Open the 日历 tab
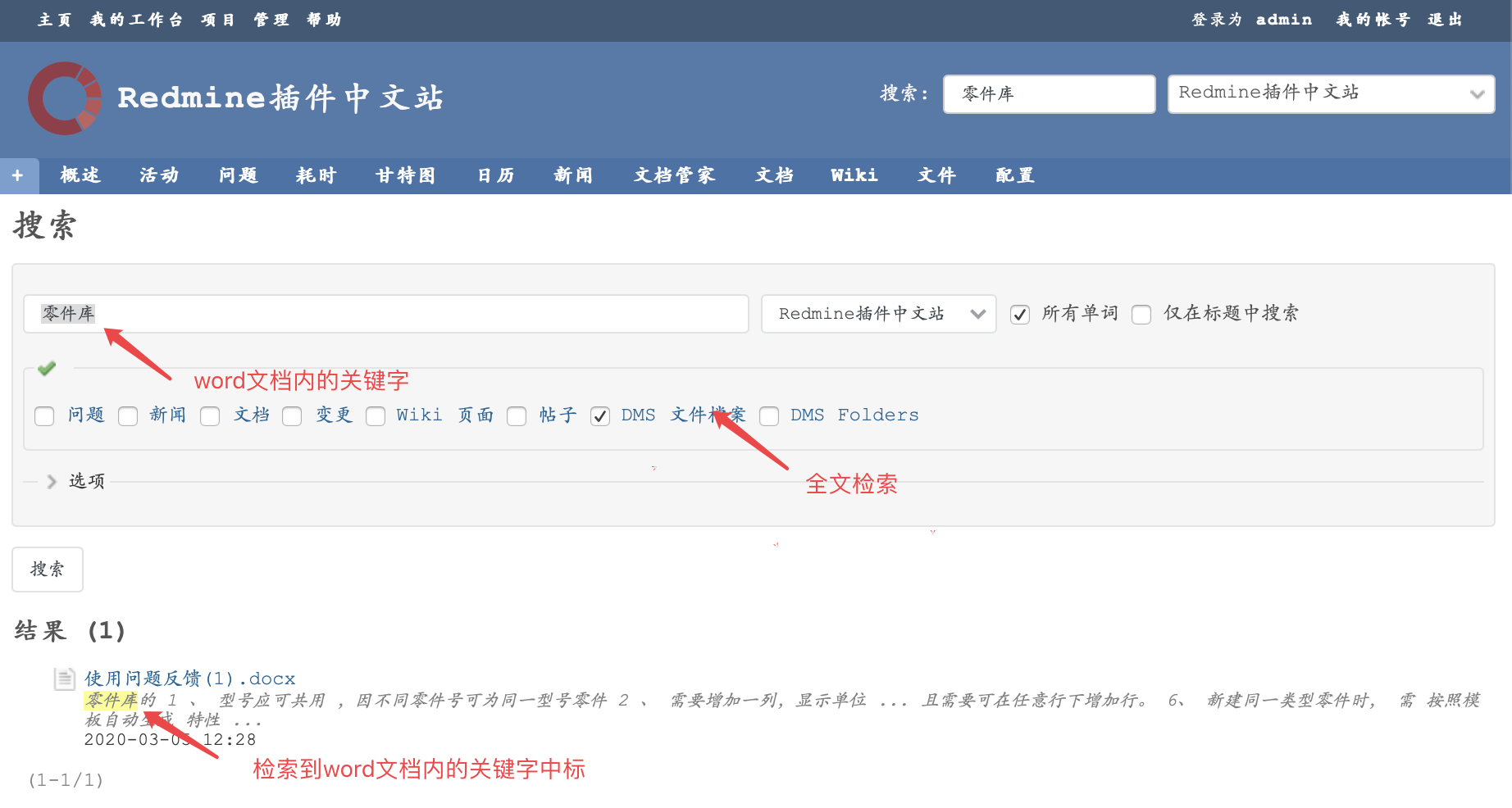 [x=496, y=175]
